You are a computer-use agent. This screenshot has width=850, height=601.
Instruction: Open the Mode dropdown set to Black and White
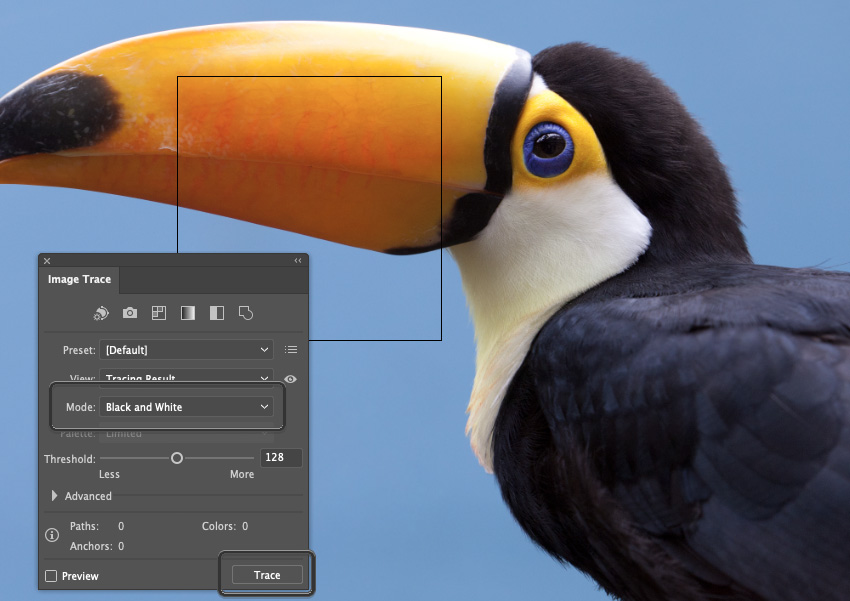pos(188,407)
